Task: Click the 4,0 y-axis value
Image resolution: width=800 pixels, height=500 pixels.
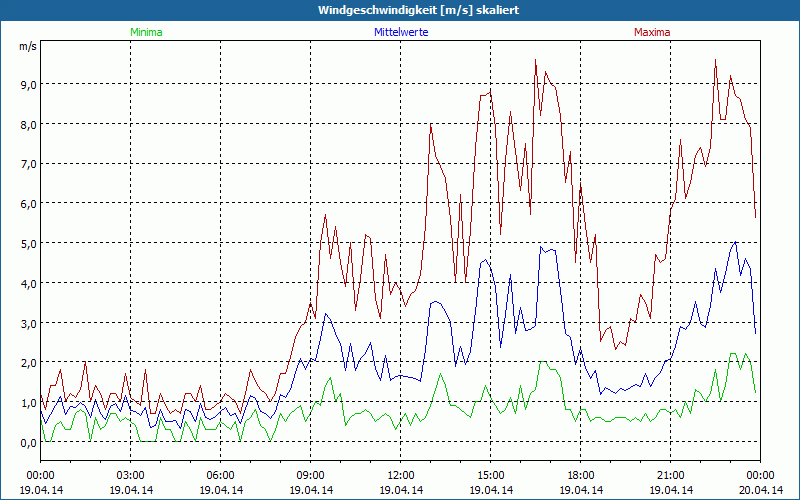Action: pyautogui.click(x=29, y=284)
